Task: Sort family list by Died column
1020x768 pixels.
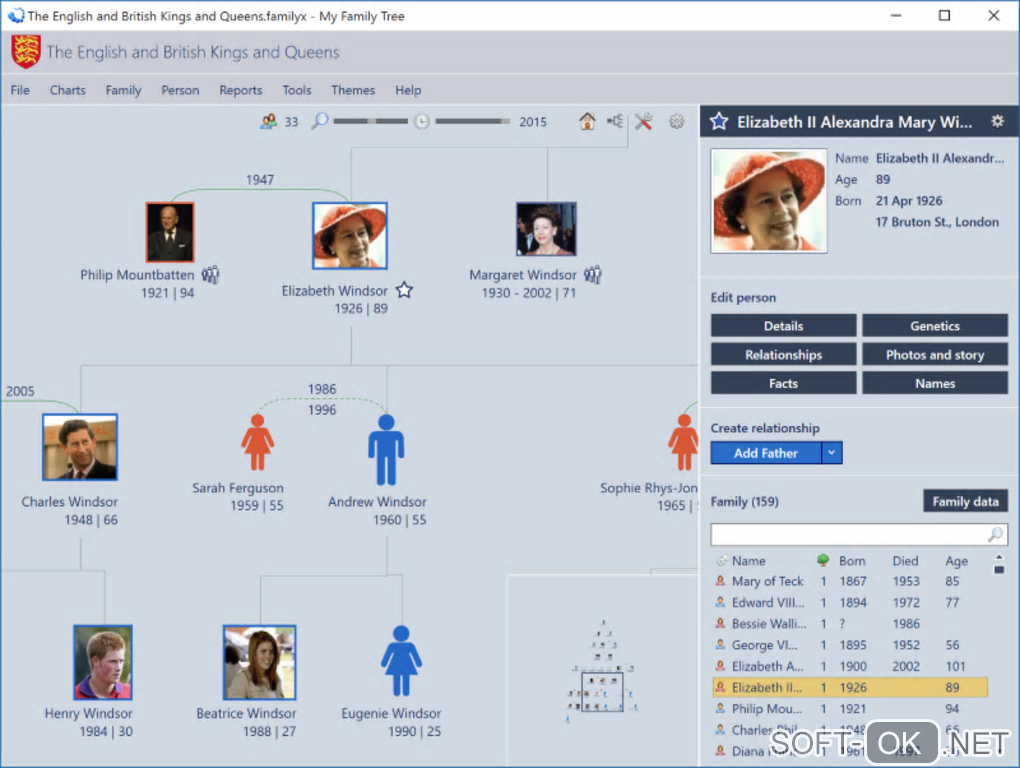Action: tap(906, 561)
